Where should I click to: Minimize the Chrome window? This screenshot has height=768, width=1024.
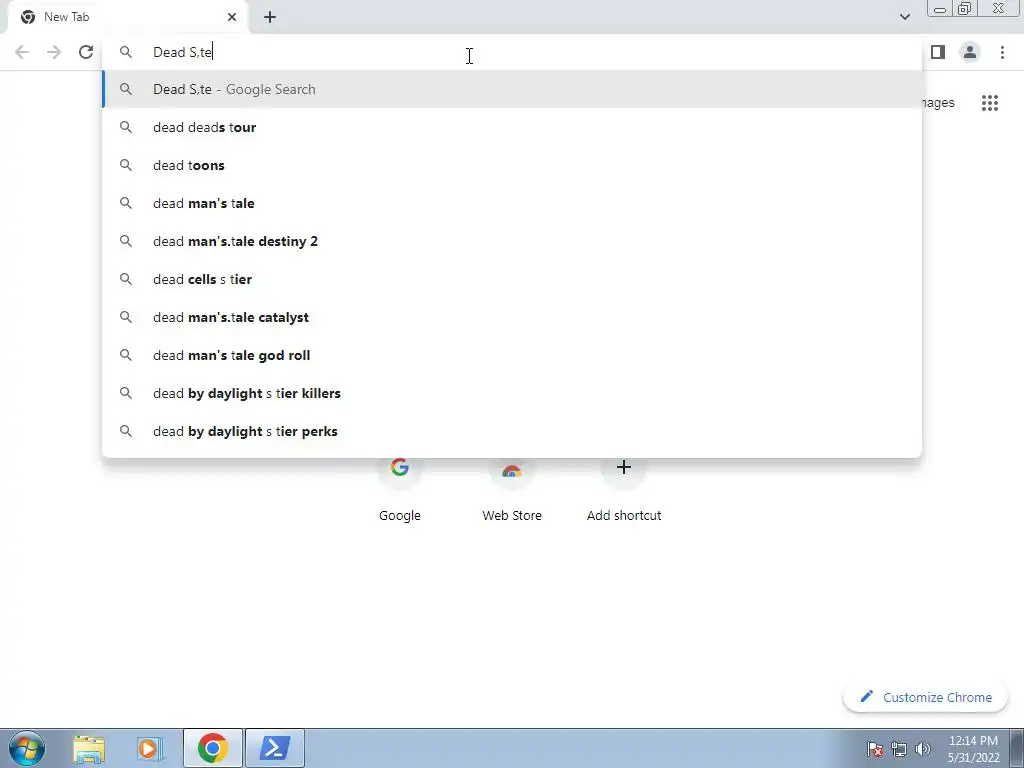(x=940, y=8)
